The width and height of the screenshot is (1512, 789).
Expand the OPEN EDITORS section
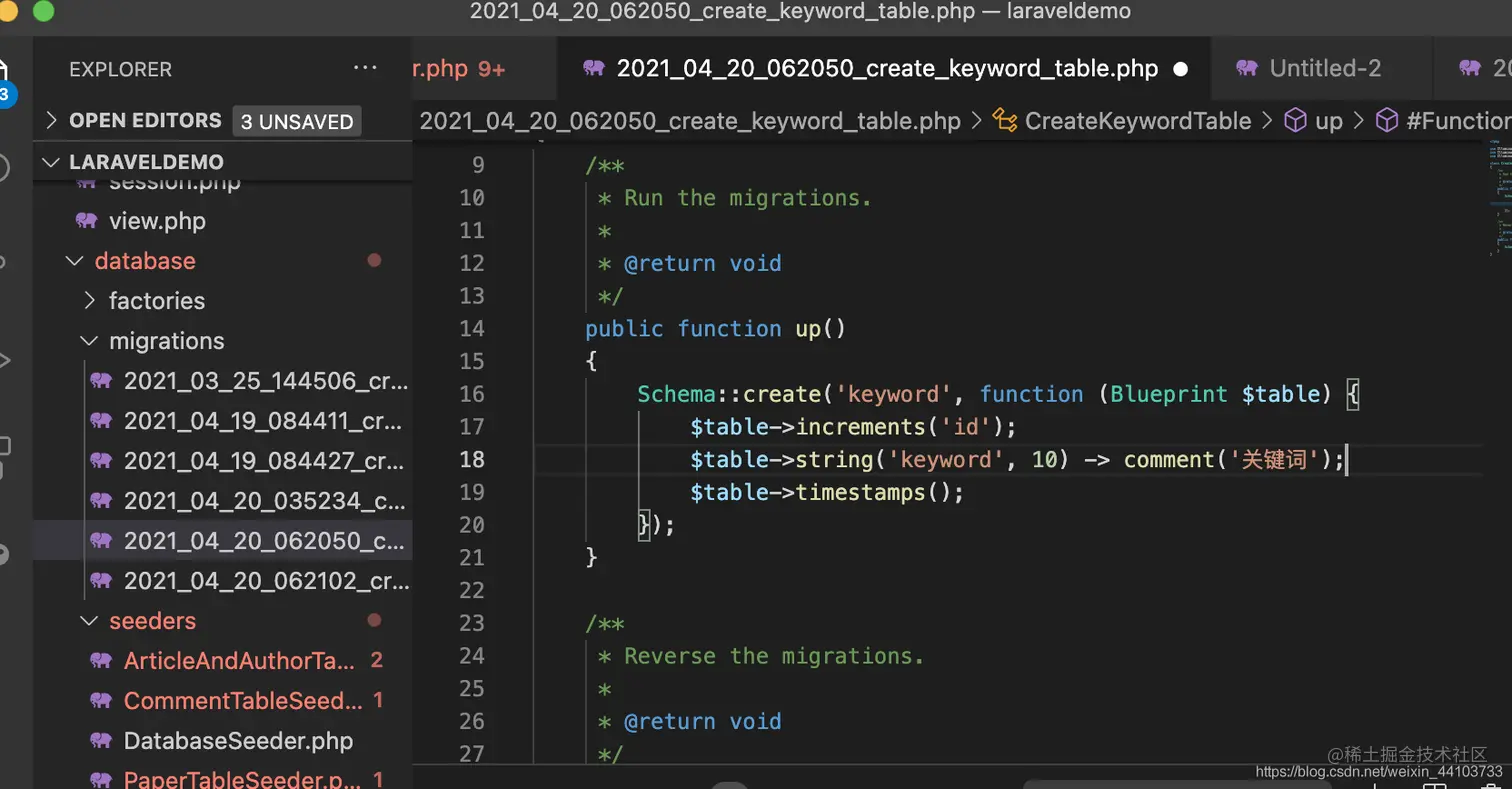pyautogui.click(x=52, y=120)
